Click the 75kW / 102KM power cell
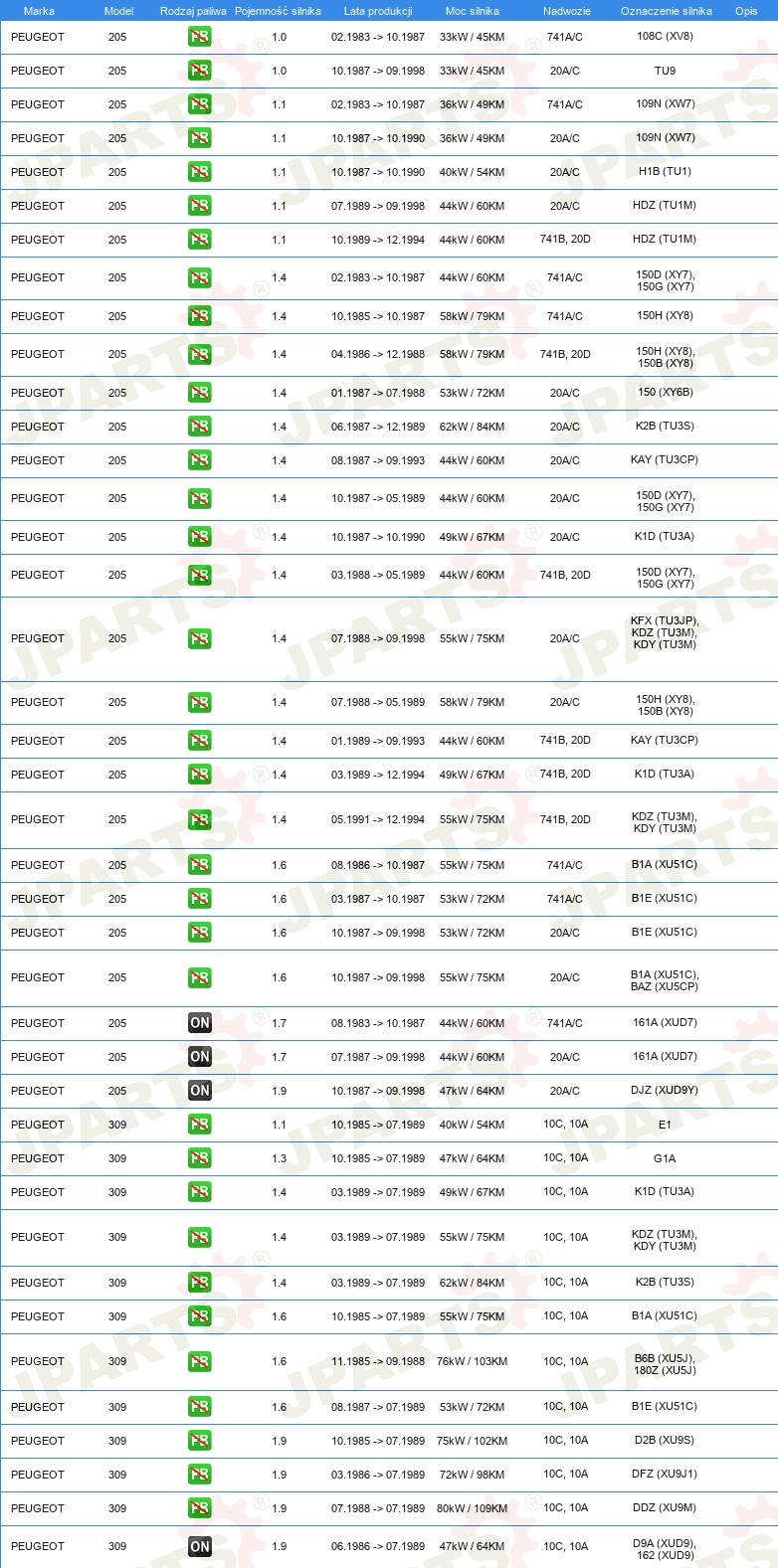The width and height of the screenshot is (778, 1568). click(x=473, y=1441)
